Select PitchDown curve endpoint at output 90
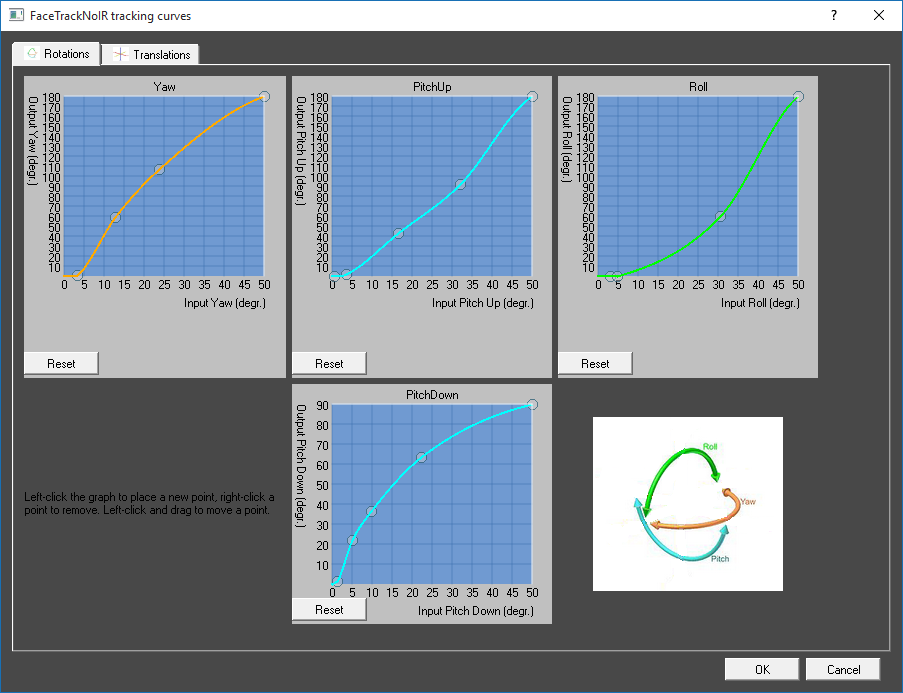This screenshot has height=693, width=903. pos(533,404)
